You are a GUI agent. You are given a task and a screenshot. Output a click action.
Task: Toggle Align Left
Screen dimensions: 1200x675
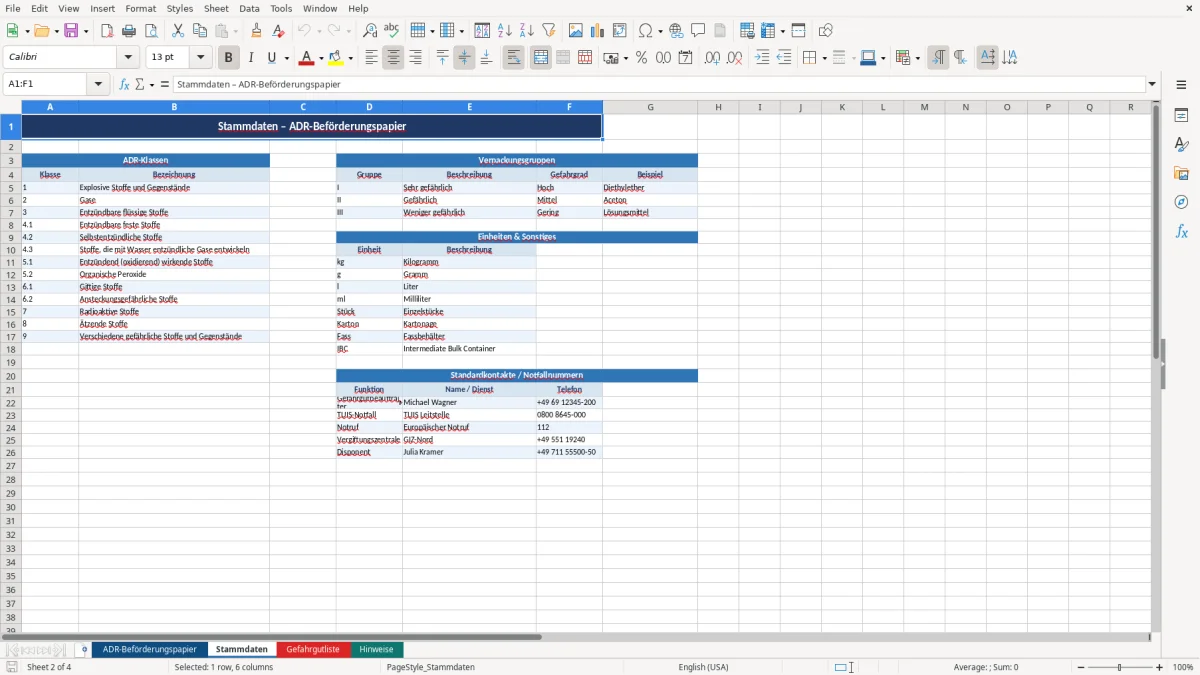(x=371, y=58)
